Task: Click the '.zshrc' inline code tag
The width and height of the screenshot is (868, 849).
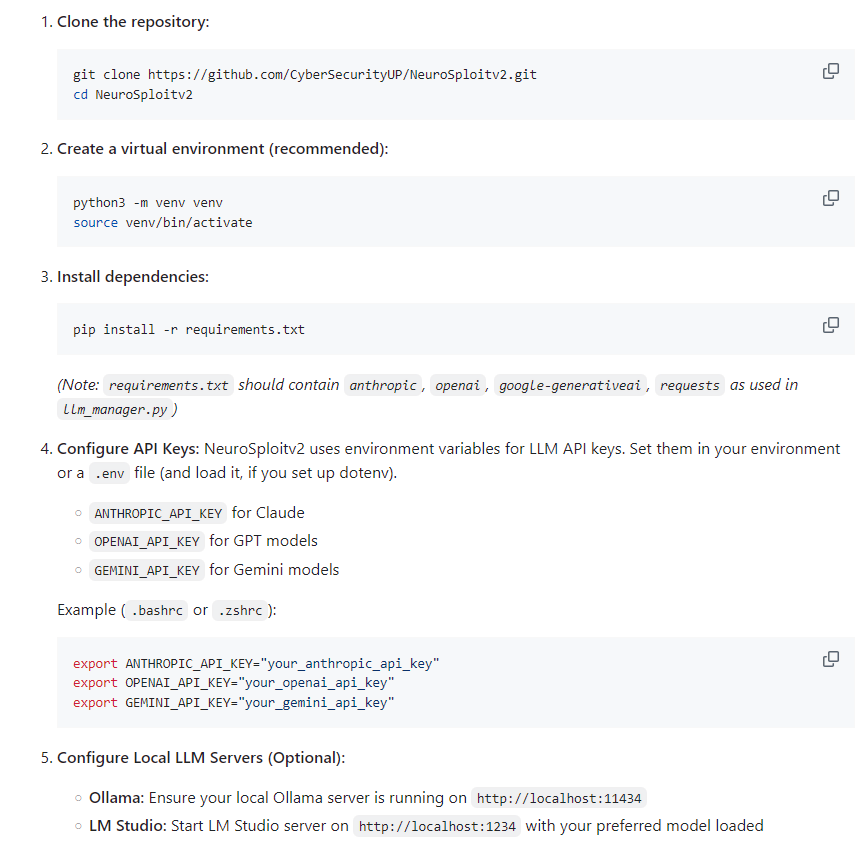Action: click(x=240, y=611)
